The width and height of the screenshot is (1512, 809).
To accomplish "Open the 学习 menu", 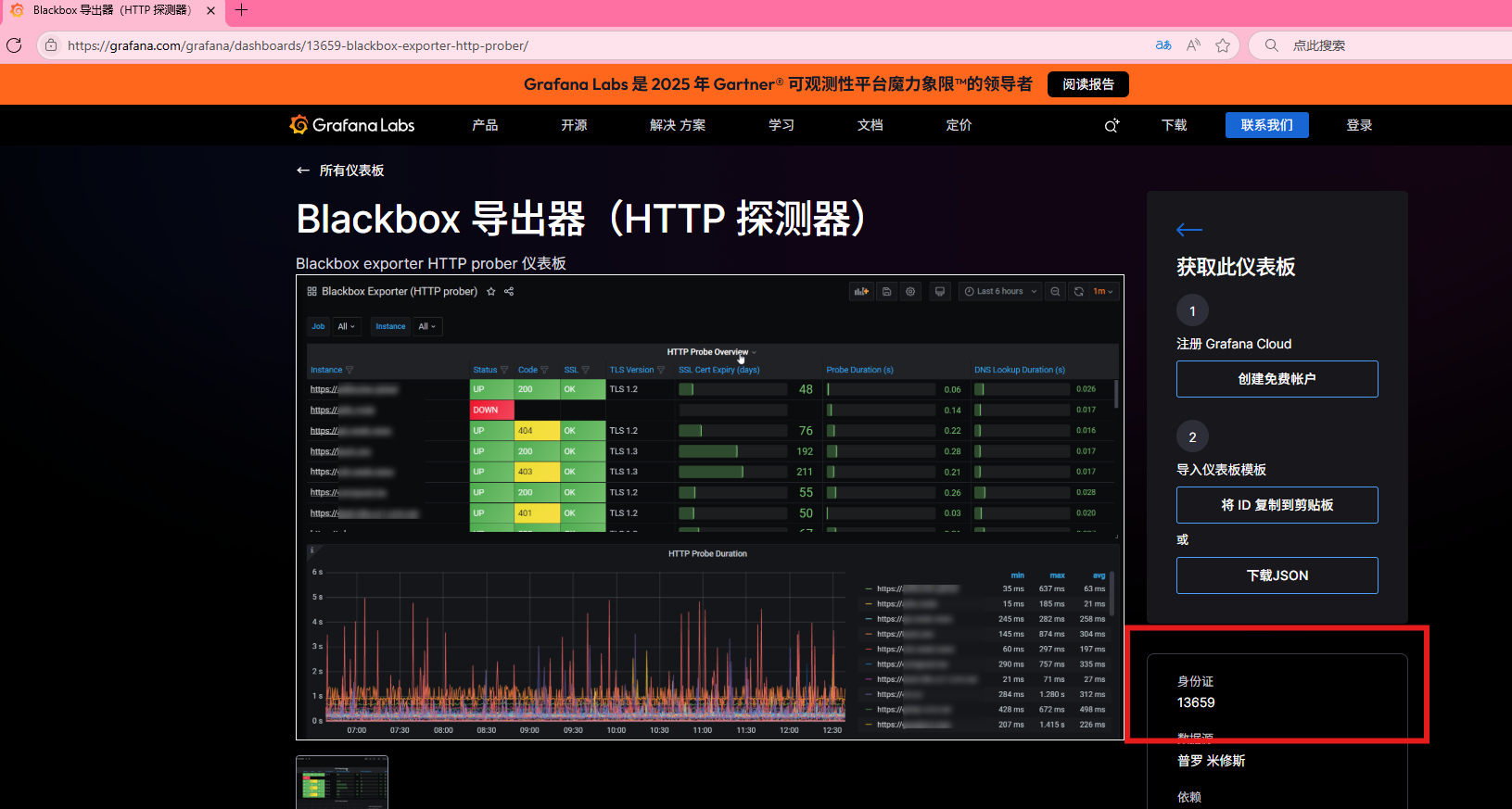I will tap(781, 125).
